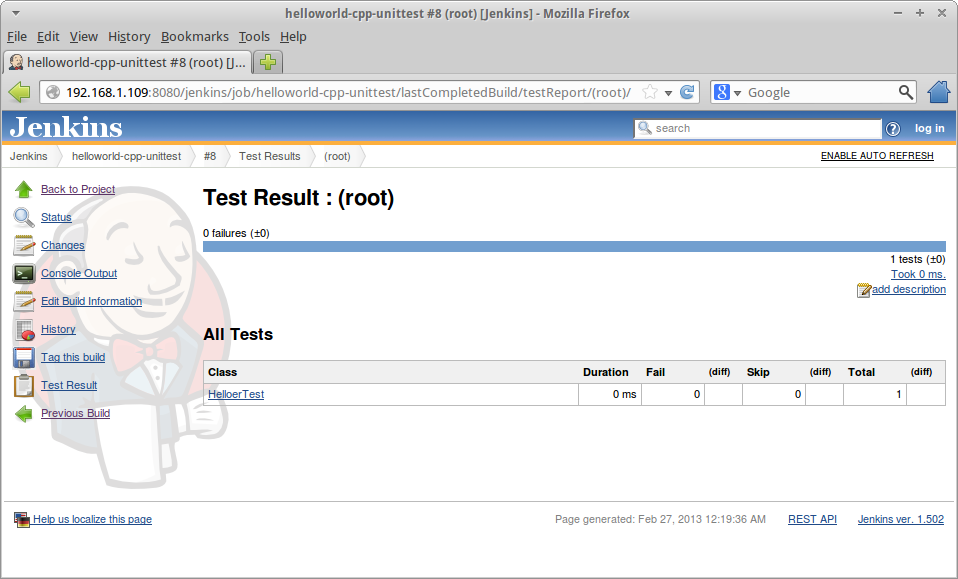Image resolution: width=958 pixels, height=579 pixels.
Task: Select the helloworld-cpp-unittest #8 browser tab
Action: (128, 62)
